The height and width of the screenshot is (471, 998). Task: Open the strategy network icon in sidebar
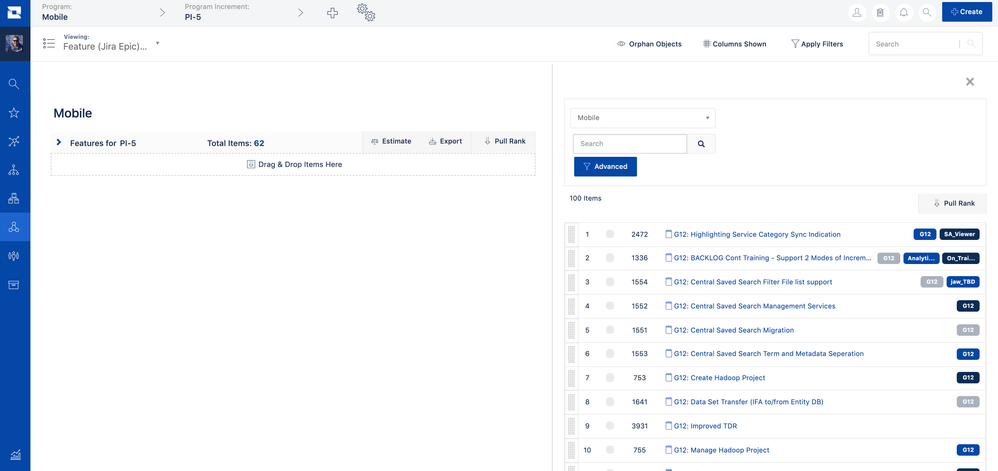[x=13, y=141]
